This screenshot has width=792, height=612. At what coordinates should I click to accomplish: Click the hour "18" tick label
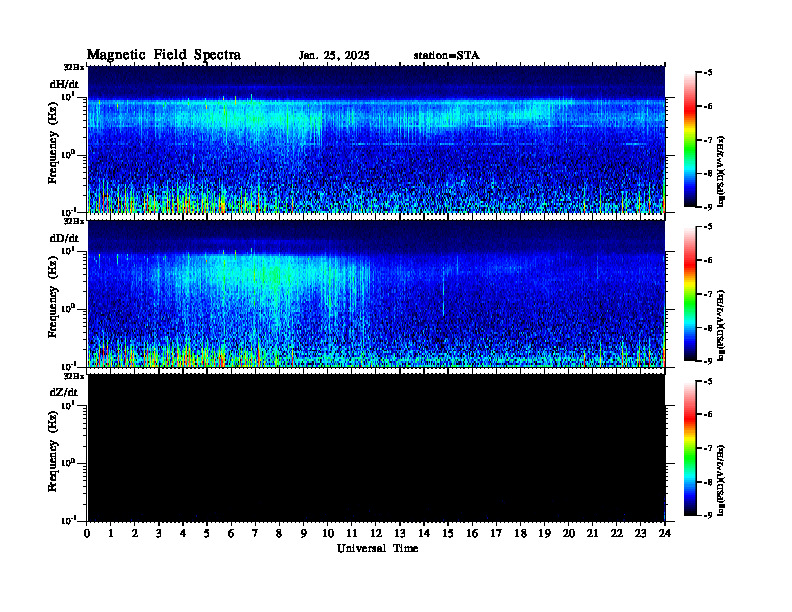tap(521, 534)
